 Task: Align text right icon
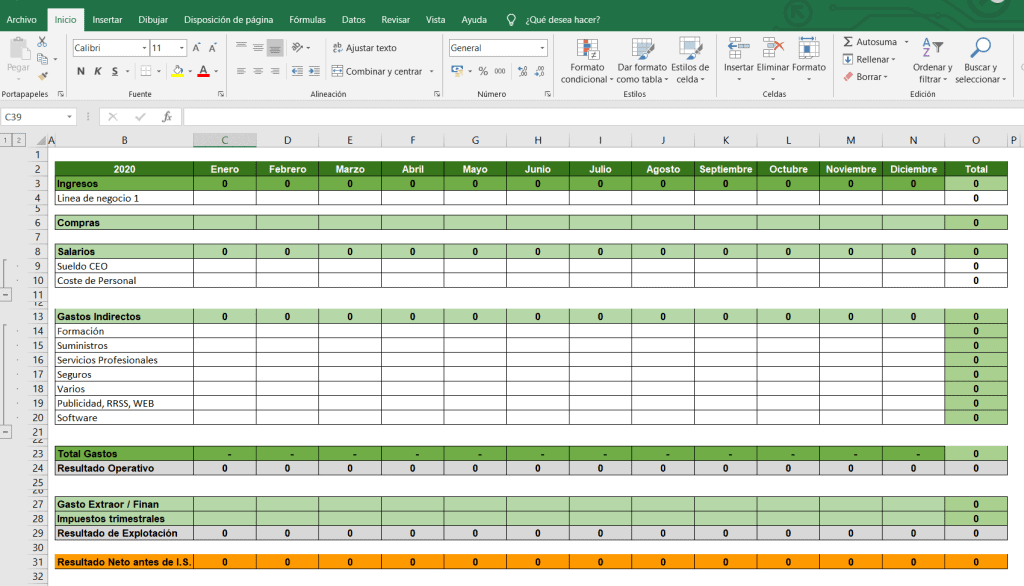[x=275, y=71]
